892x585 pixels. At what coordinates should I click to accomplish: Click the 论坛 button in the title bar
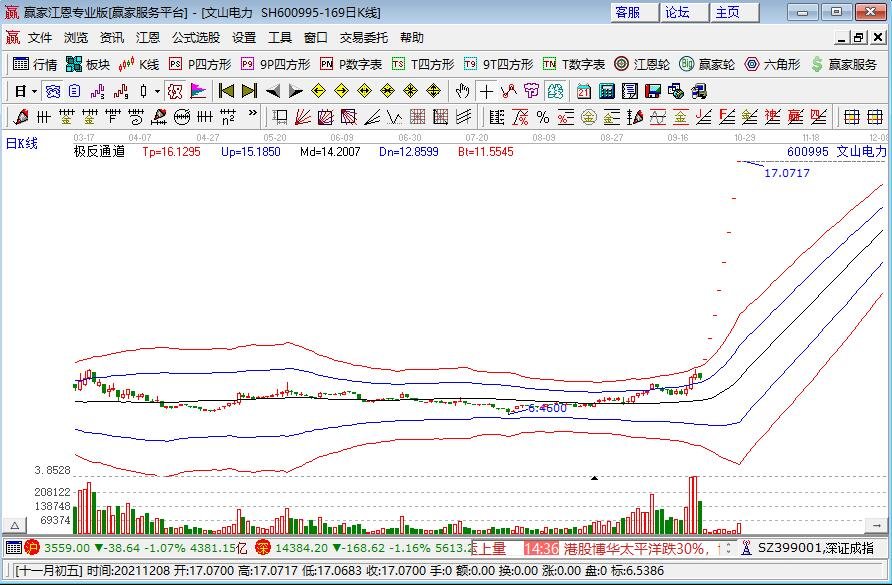tap(678, 12)
